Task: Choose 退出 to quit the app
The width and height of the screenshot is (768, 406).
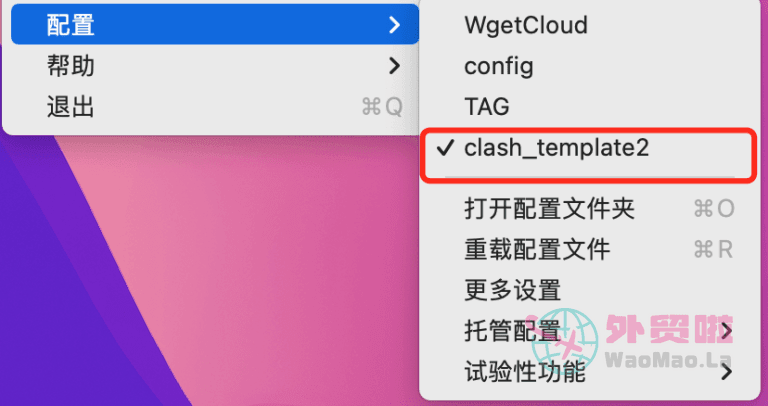Action: click(x=215, y=107)
